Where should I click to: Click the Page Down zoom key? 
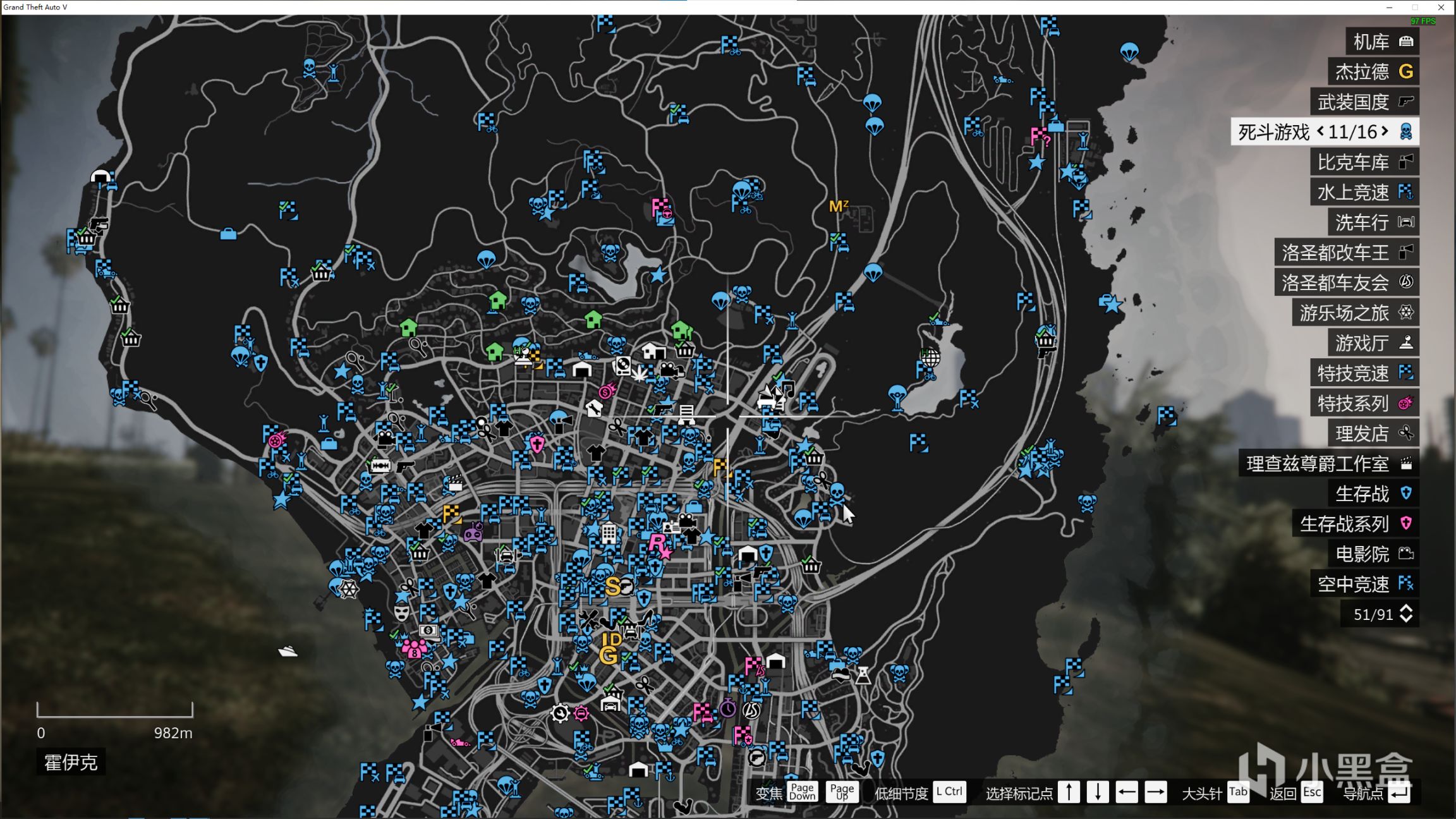[802, 792]
